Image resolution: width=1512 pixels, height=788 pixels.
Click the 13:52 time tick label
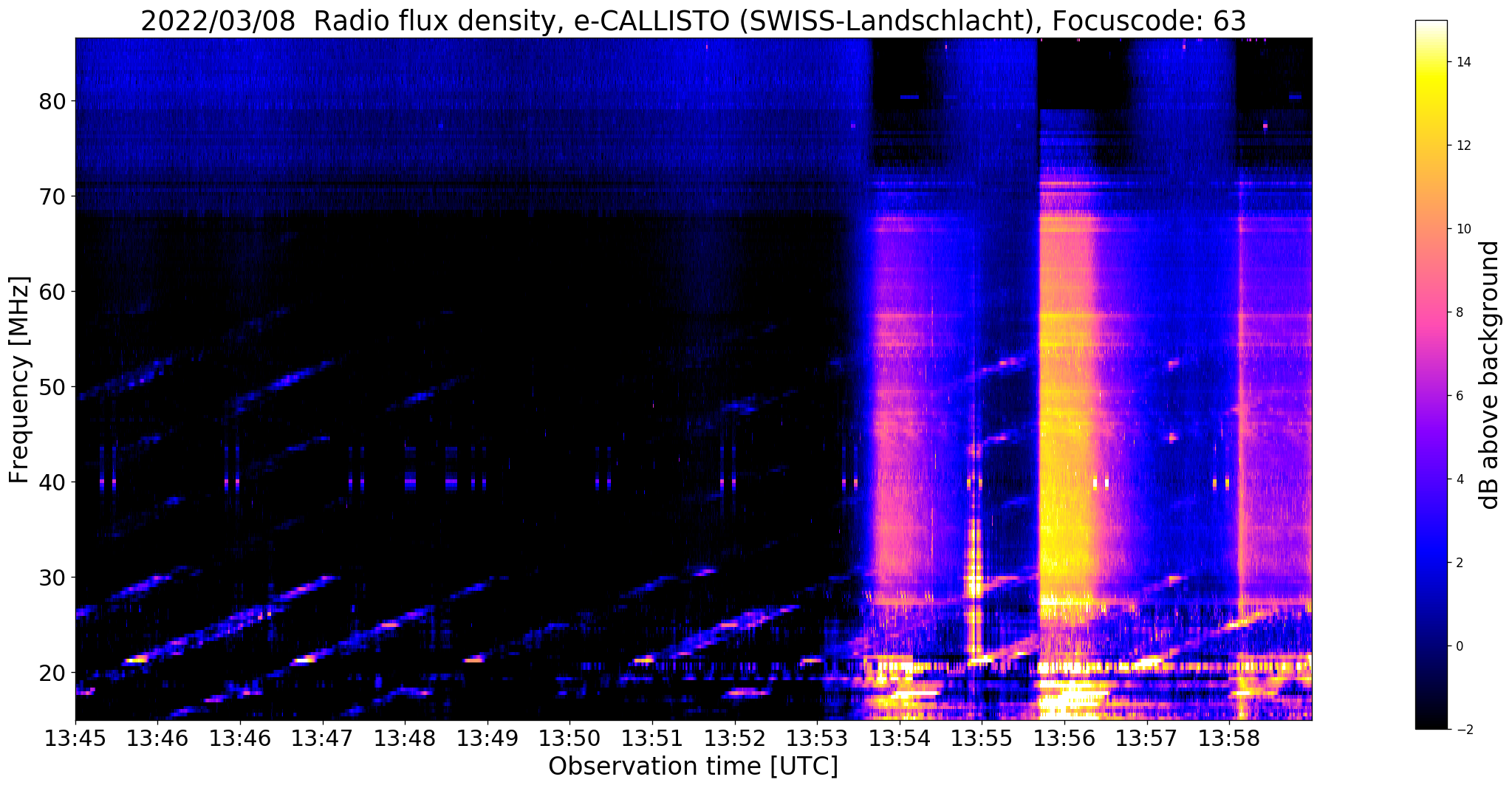(734, 739)
